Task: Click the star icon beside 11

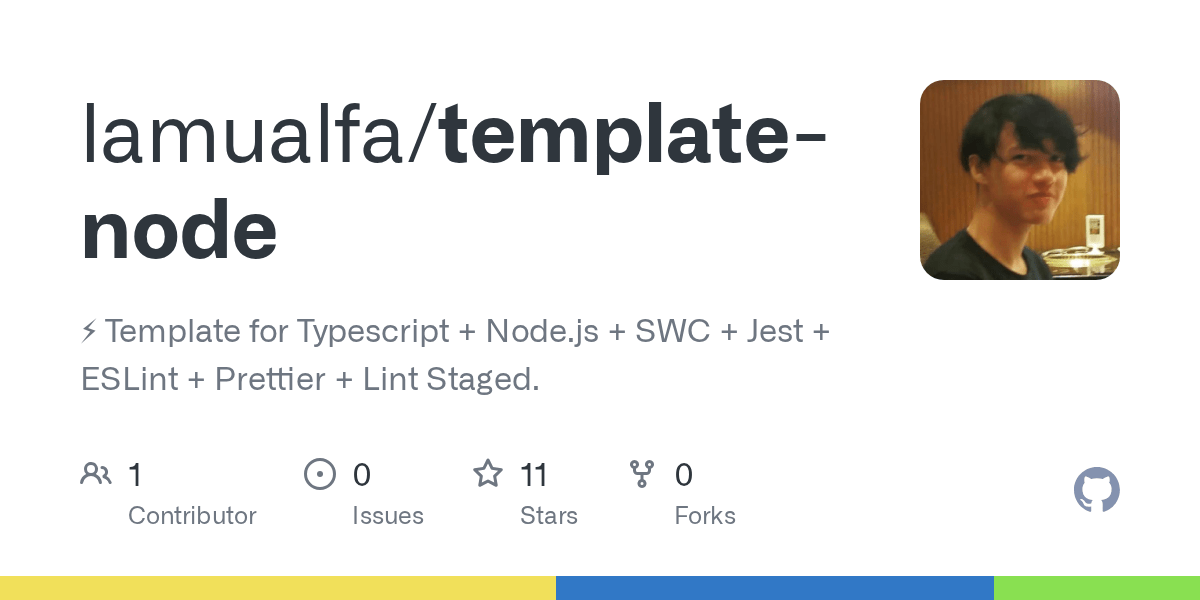Action: (488, 474)
